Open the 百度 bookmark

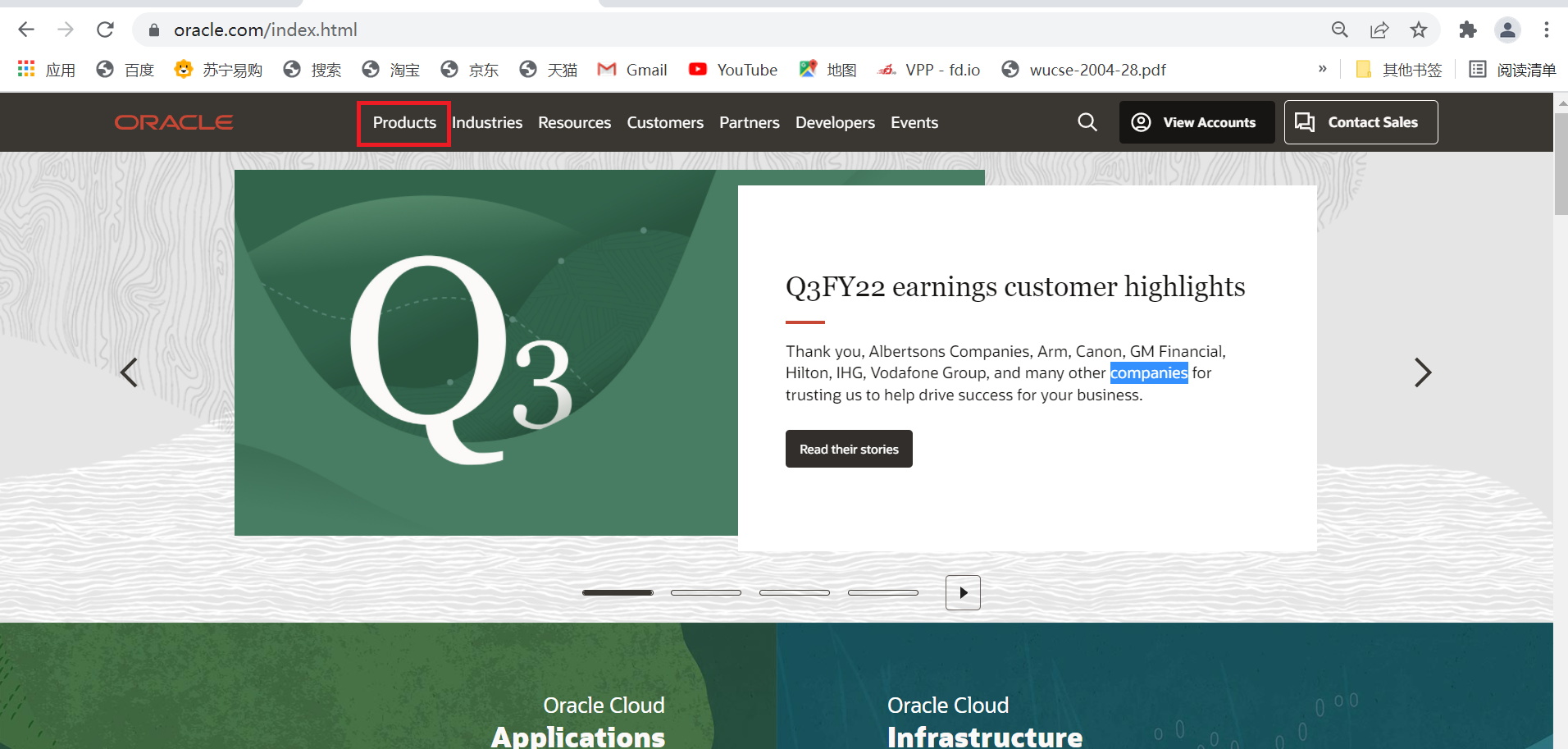125,70
